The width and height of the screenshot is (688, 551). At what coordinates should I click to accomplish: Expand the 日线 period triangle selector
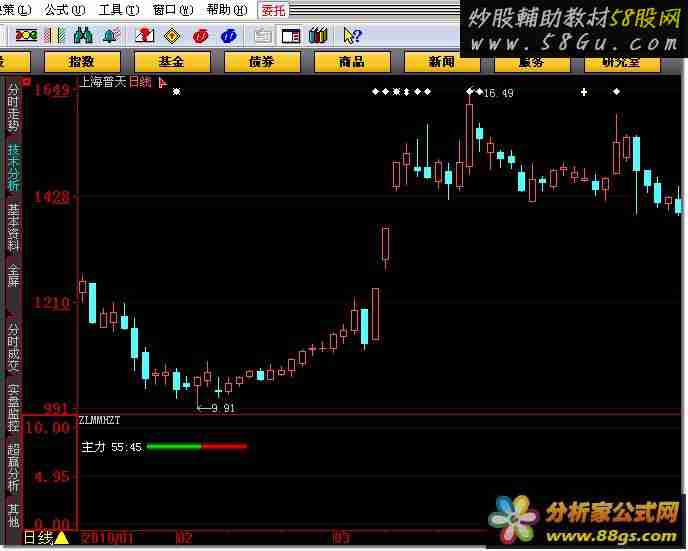pos(61,538)
